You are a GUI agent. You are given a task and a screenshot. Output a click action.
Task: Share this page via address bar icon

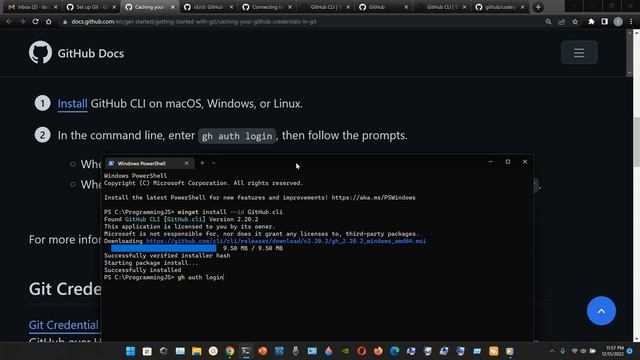[x=562, y=22]
